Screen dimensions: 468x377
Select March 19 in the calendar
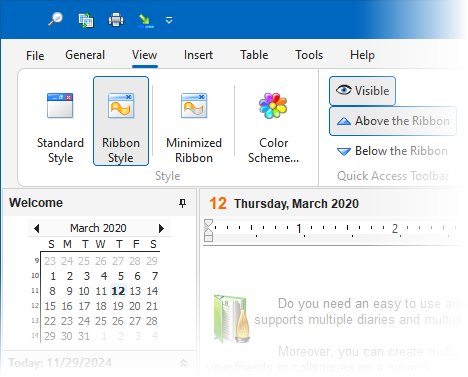tap(118, 306)
